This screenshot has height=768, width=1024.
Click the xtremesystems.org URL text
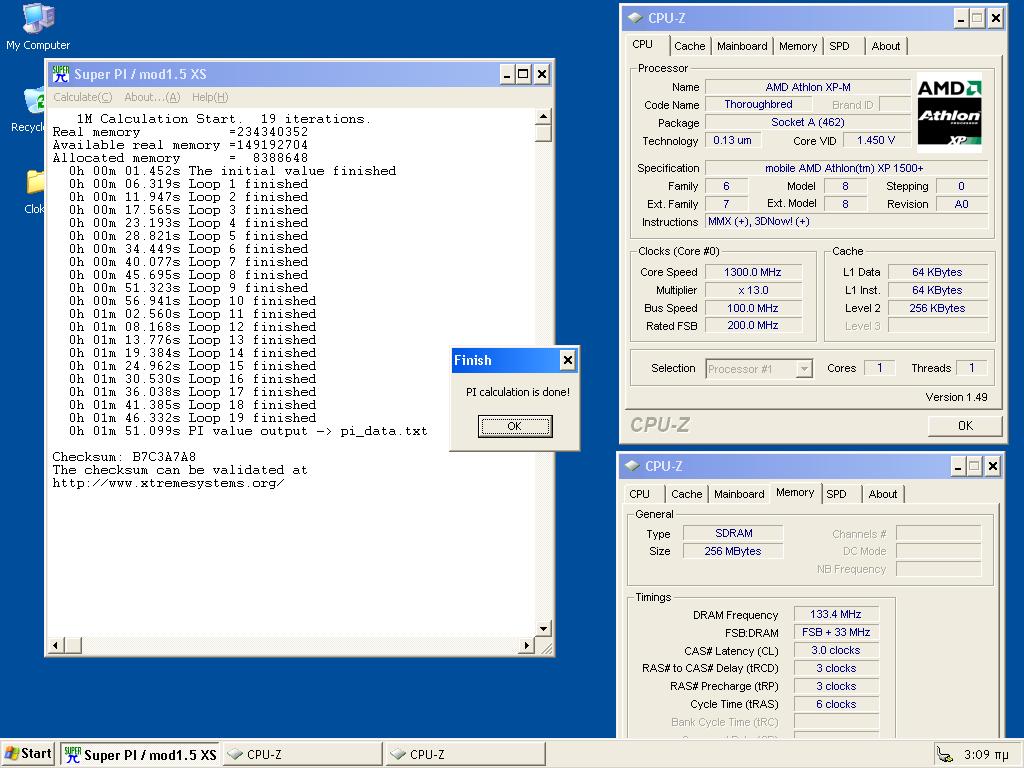click(x=168, y=483)
